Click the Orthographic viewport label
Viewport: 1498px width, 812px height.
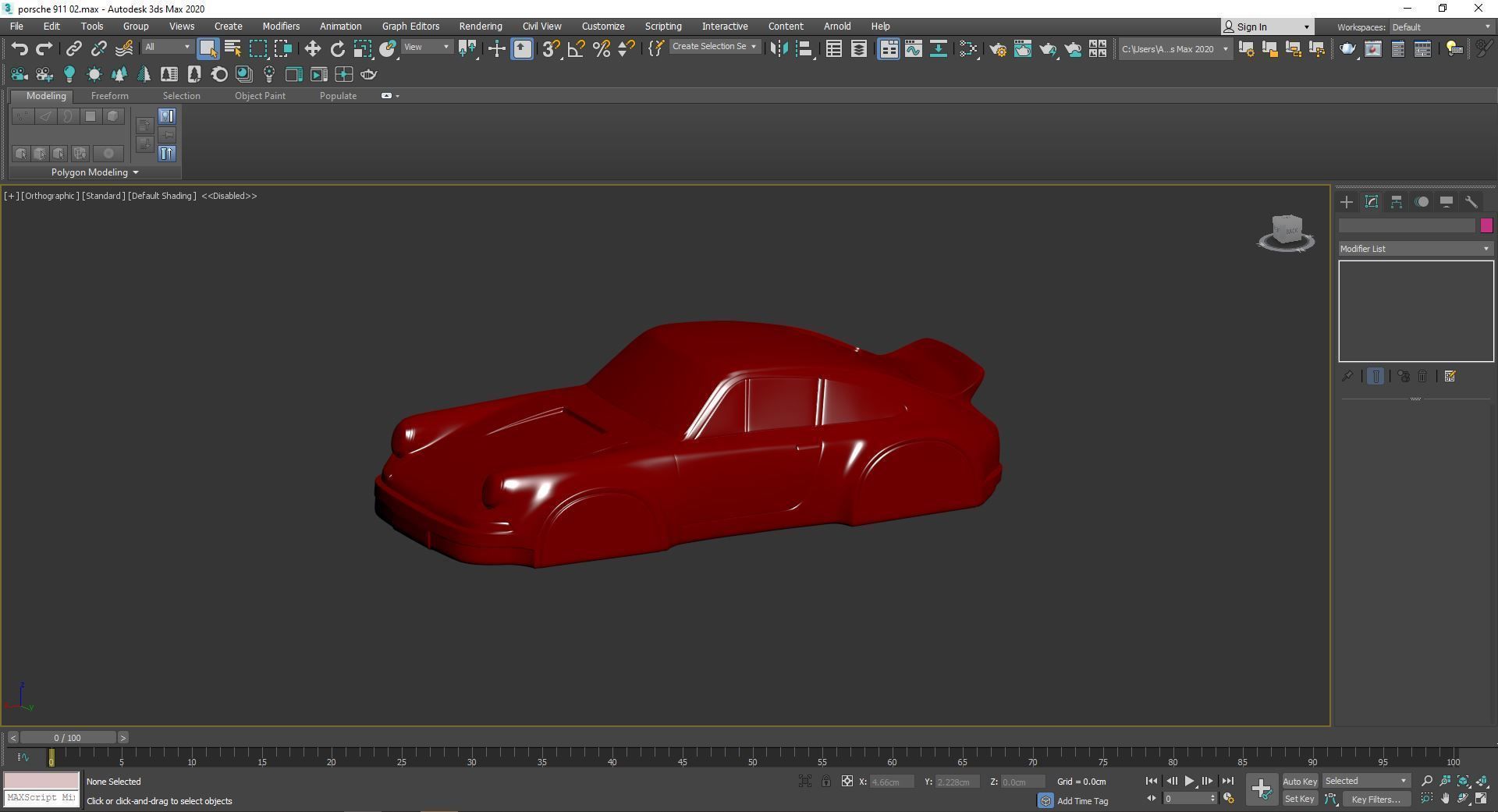(x=50, y=196)
